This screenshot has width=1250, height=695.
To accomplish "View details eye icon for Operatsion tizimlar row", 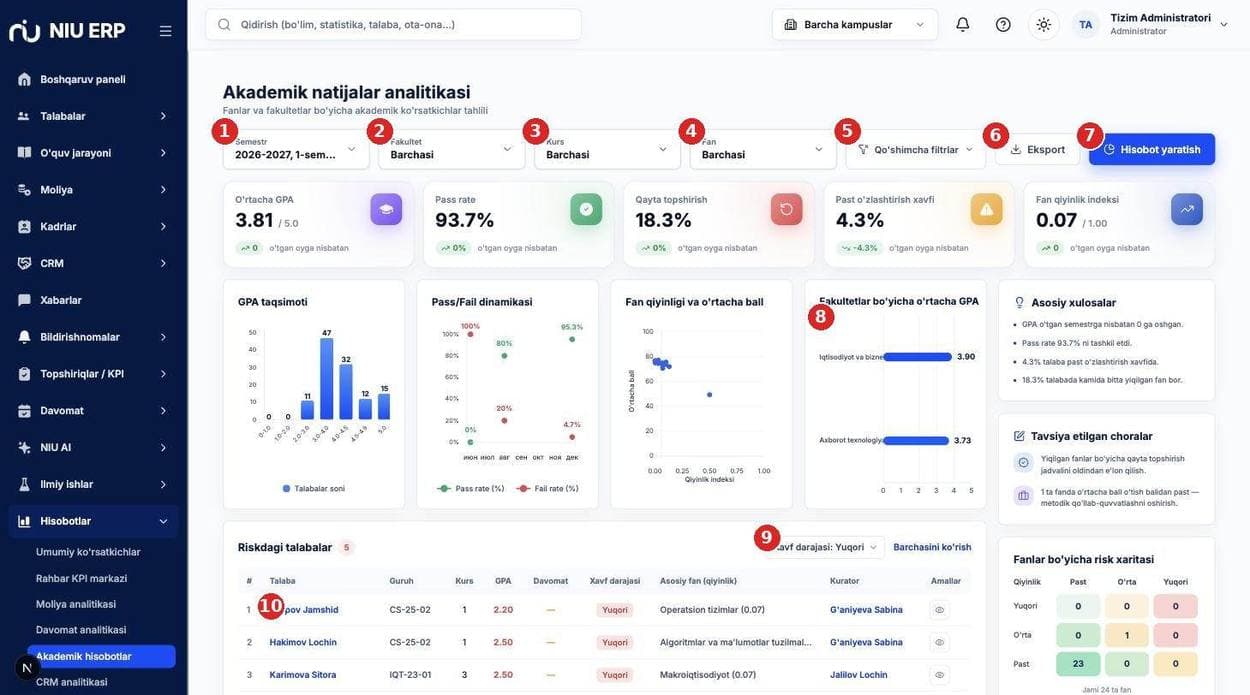I will 939,610.
